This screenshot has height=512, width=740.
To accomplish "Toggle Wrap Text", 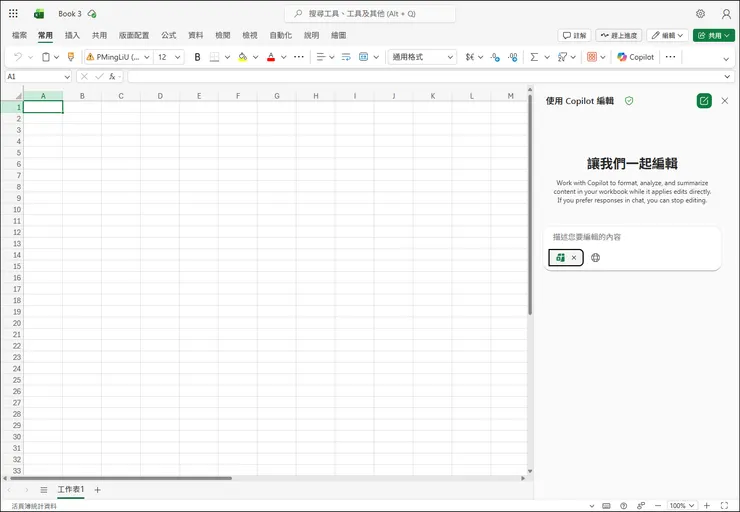I will [346, 57].
